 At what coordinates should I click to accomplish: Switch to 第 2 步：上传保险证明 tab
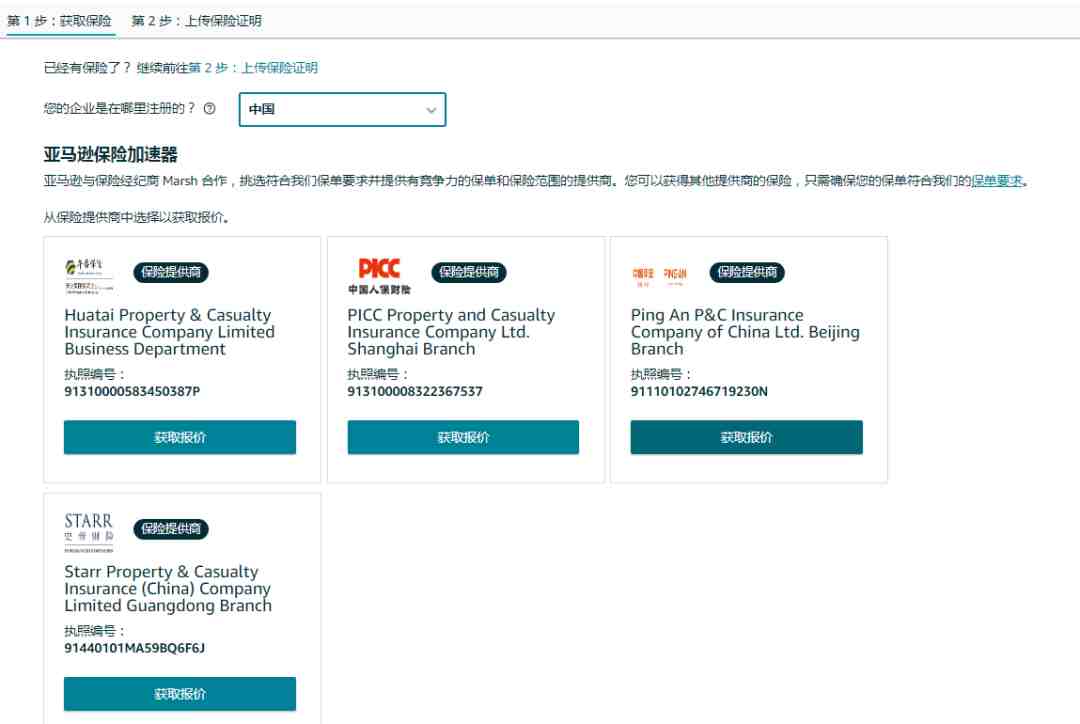click(x=196, y=21)
